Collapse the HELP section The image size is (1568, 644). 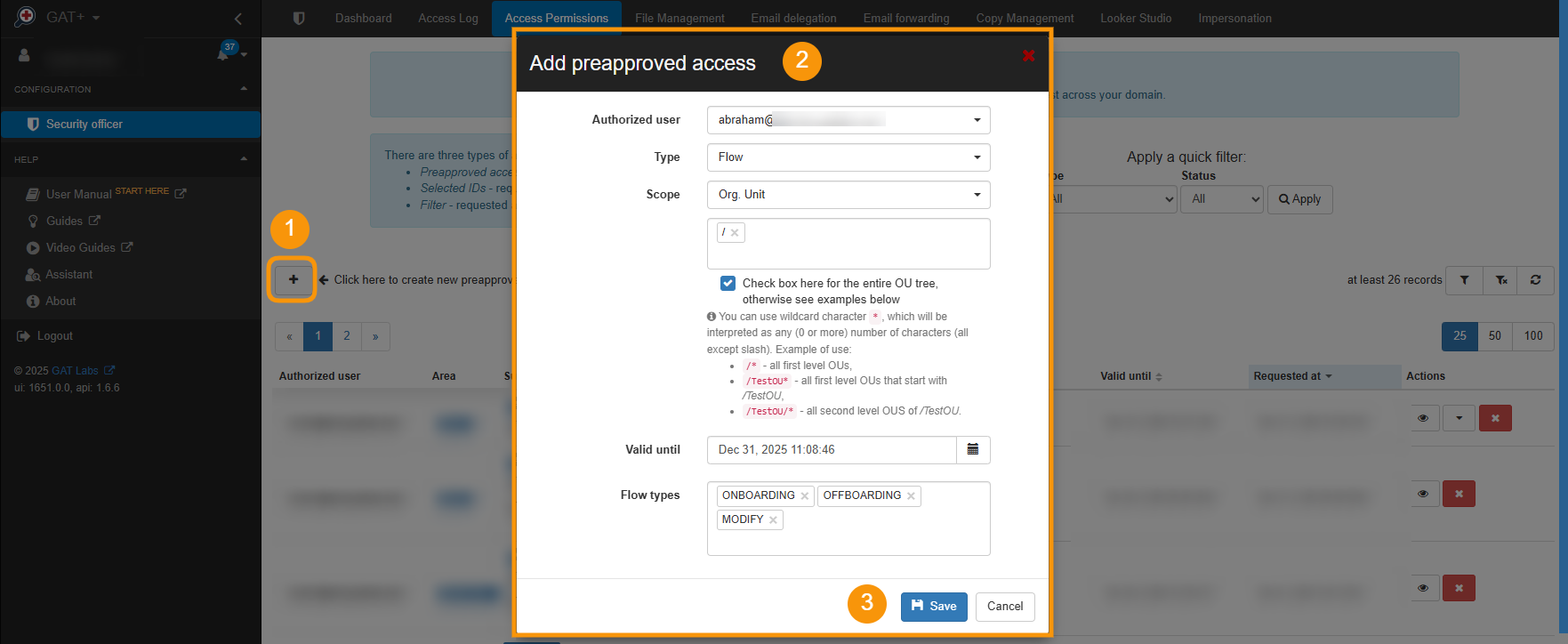(x=243, y=159)
